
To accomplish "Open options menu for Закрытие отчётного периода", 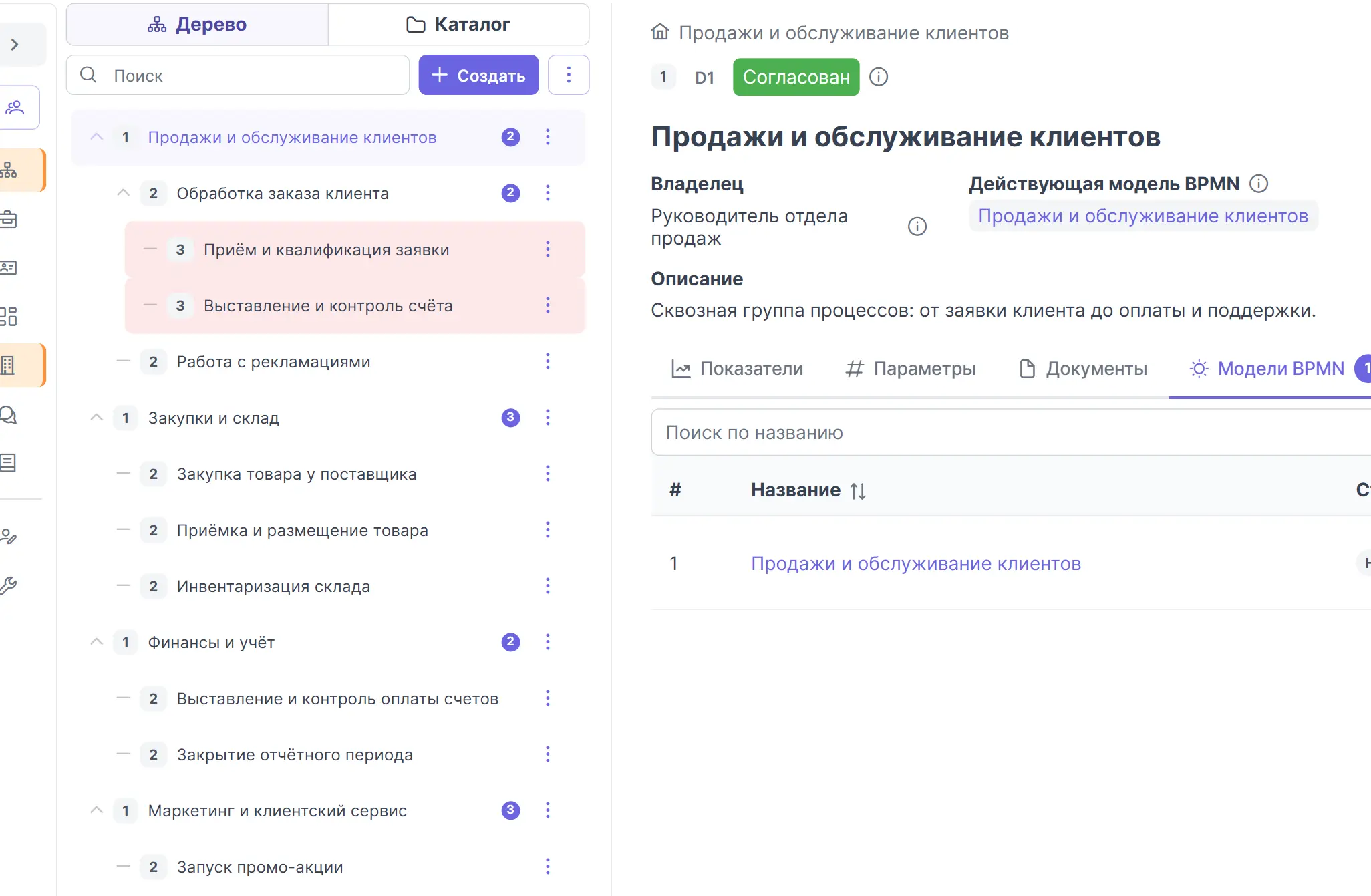I will 548,754.
